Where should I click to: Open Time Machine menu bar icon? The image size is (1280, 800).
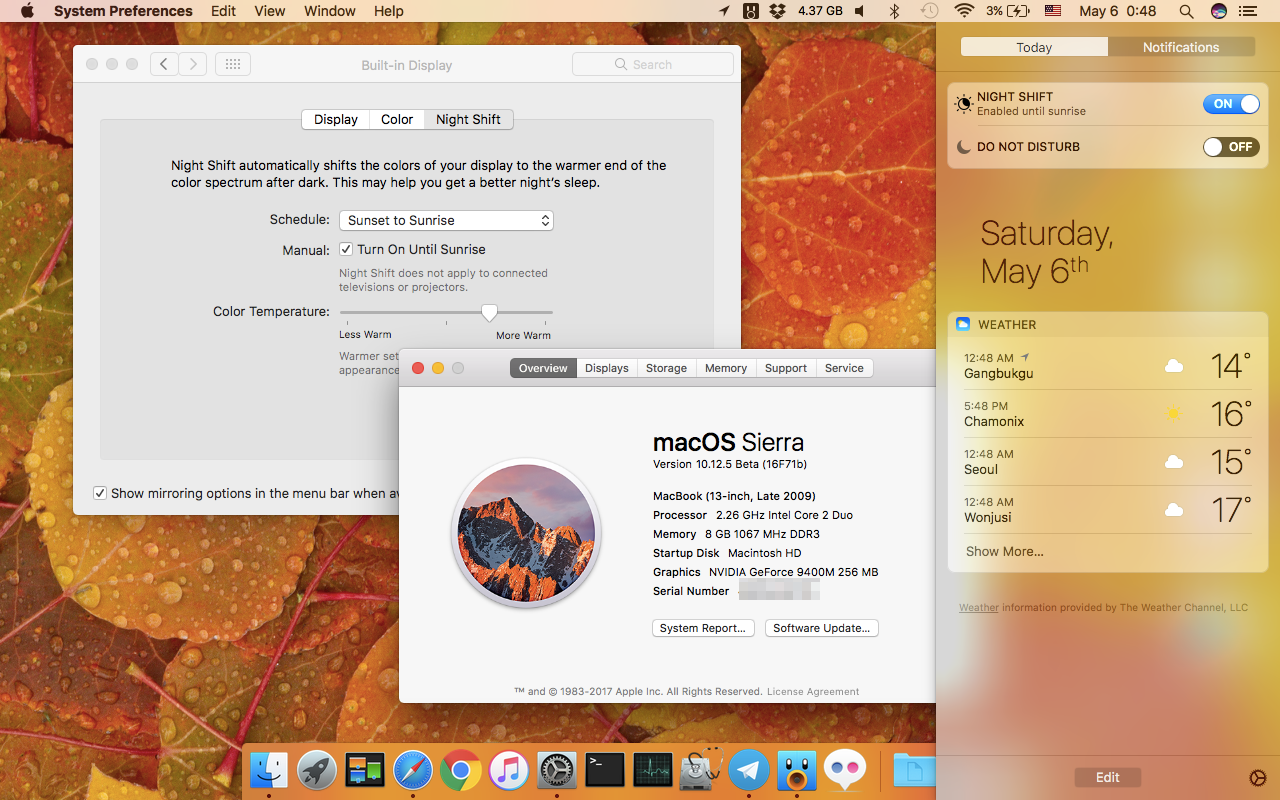929,11
